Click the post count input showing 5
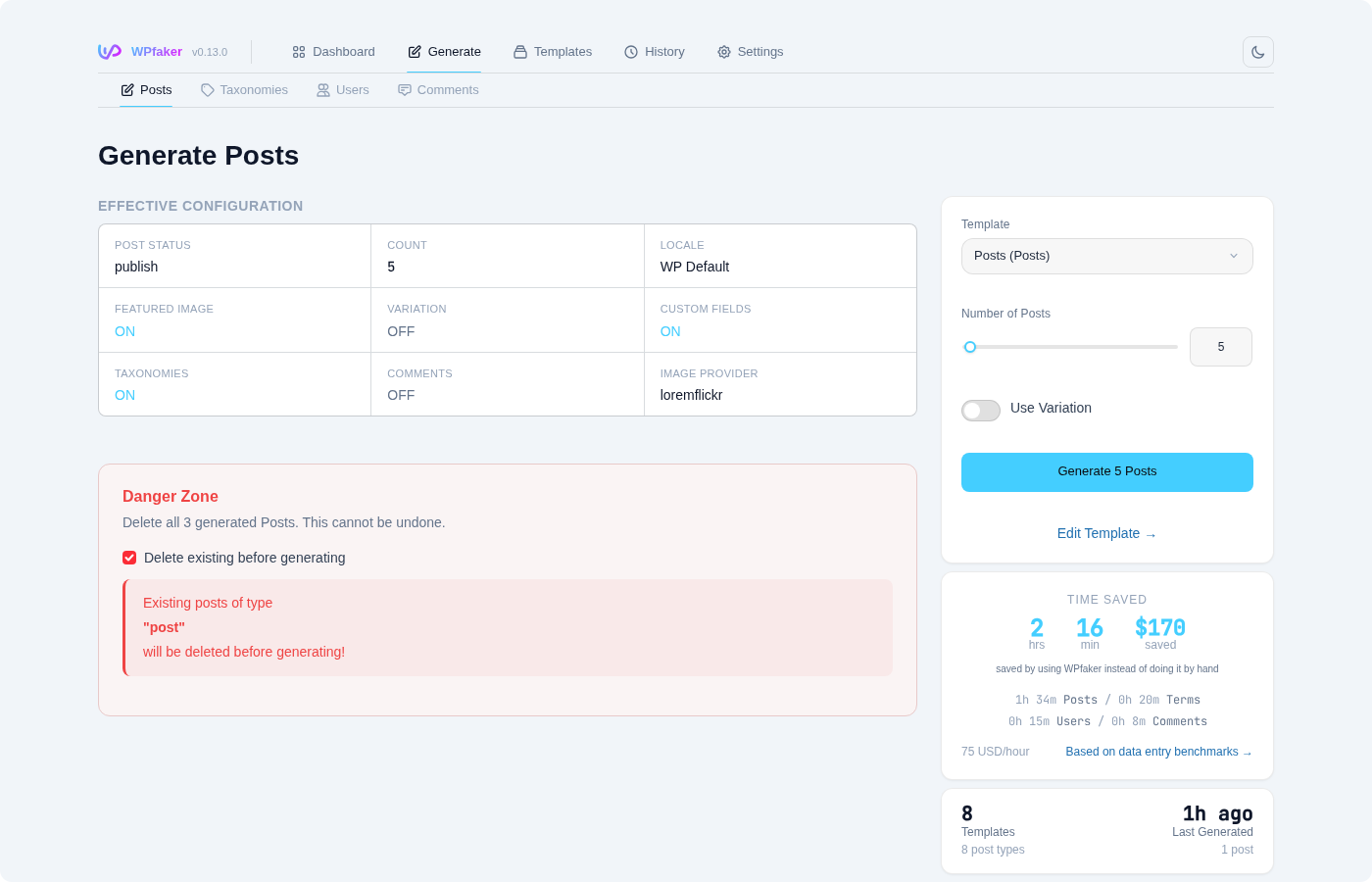1372x882 pixels. [x=1220, y=347]
